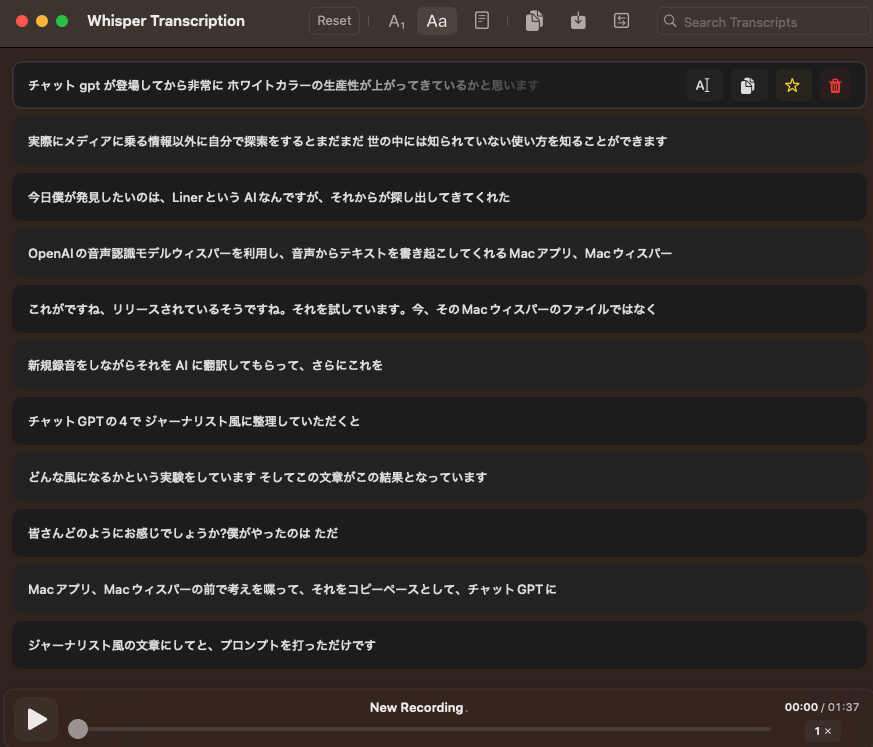Screen dimensions: 873x747
Task: Click the edit text icon on first segment
Action: click(703, 86)
